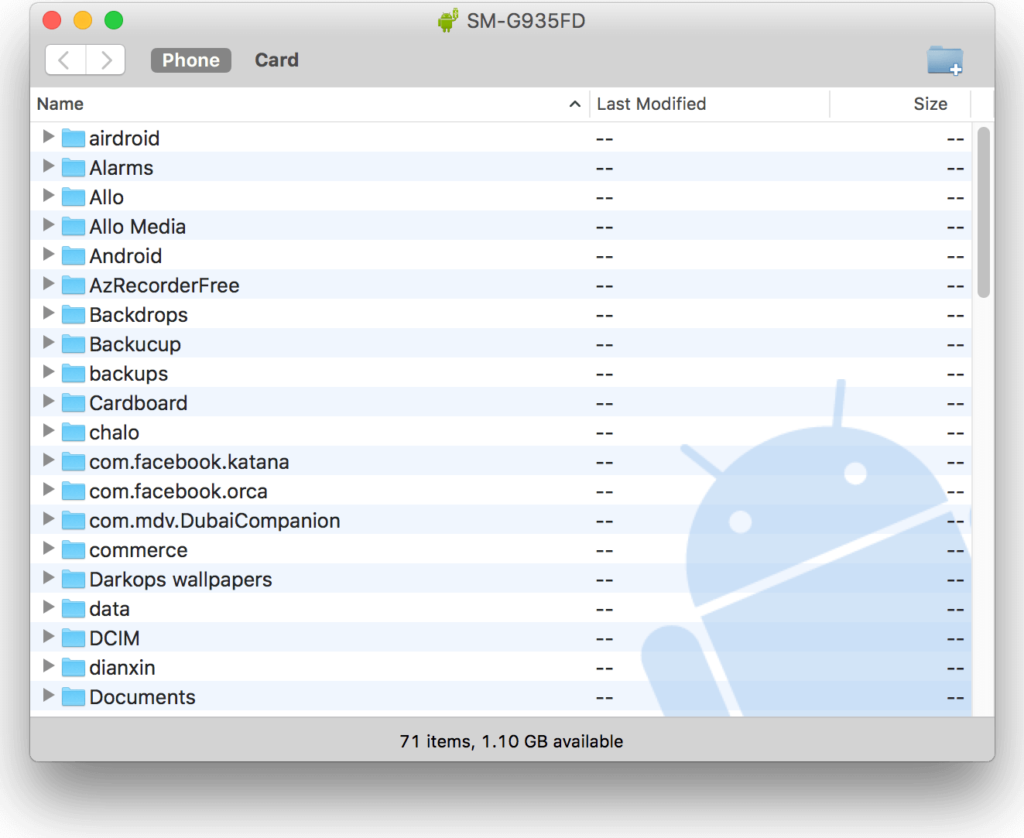This screenshot has height=838, width=1024.
Task: Select the Alarms folder icon
Action: coord(73,168)
